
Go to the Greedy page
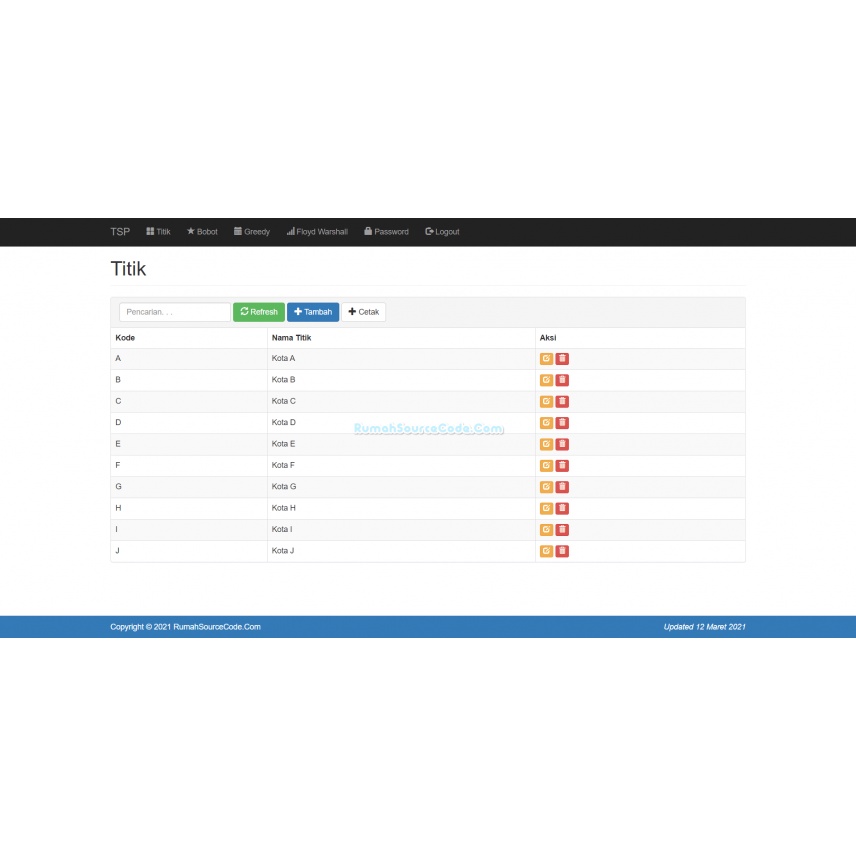[252, 231]
